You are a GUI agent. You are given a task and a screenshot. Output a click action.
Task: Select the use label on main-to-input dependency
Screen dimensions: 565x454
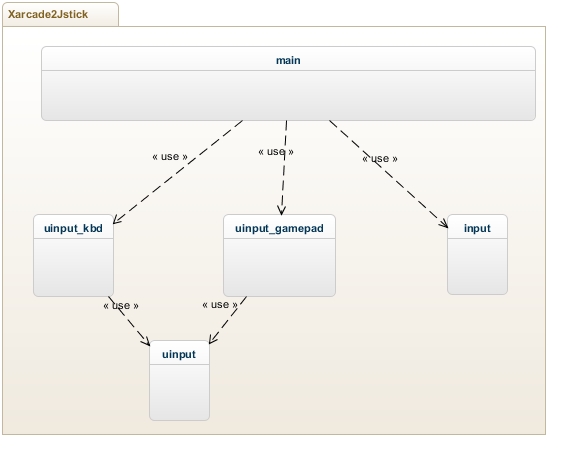tap(380, 159)
